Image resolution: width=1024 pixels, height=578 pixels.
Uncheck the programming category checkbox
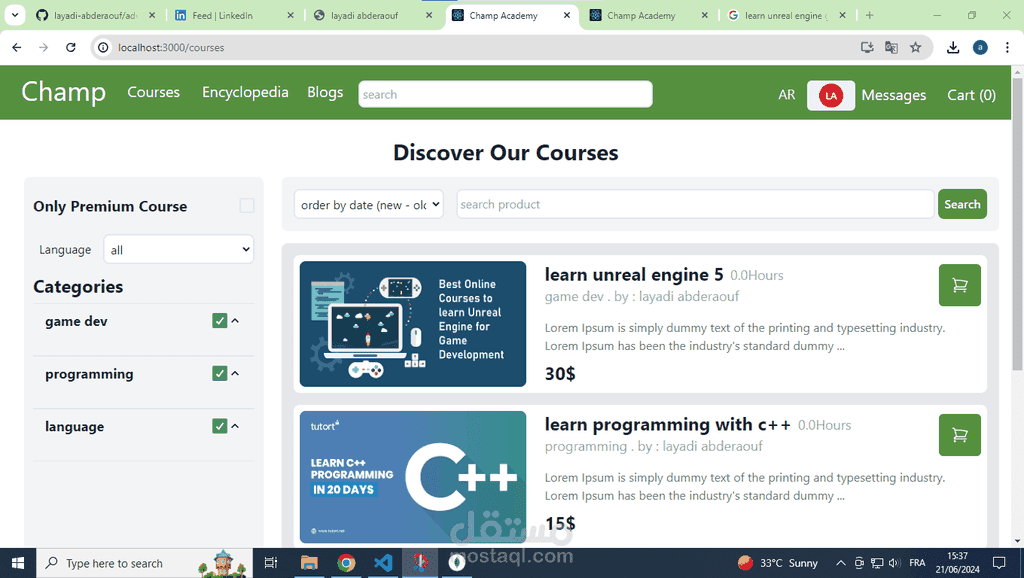pyautogui.click(x=219, y=374)
